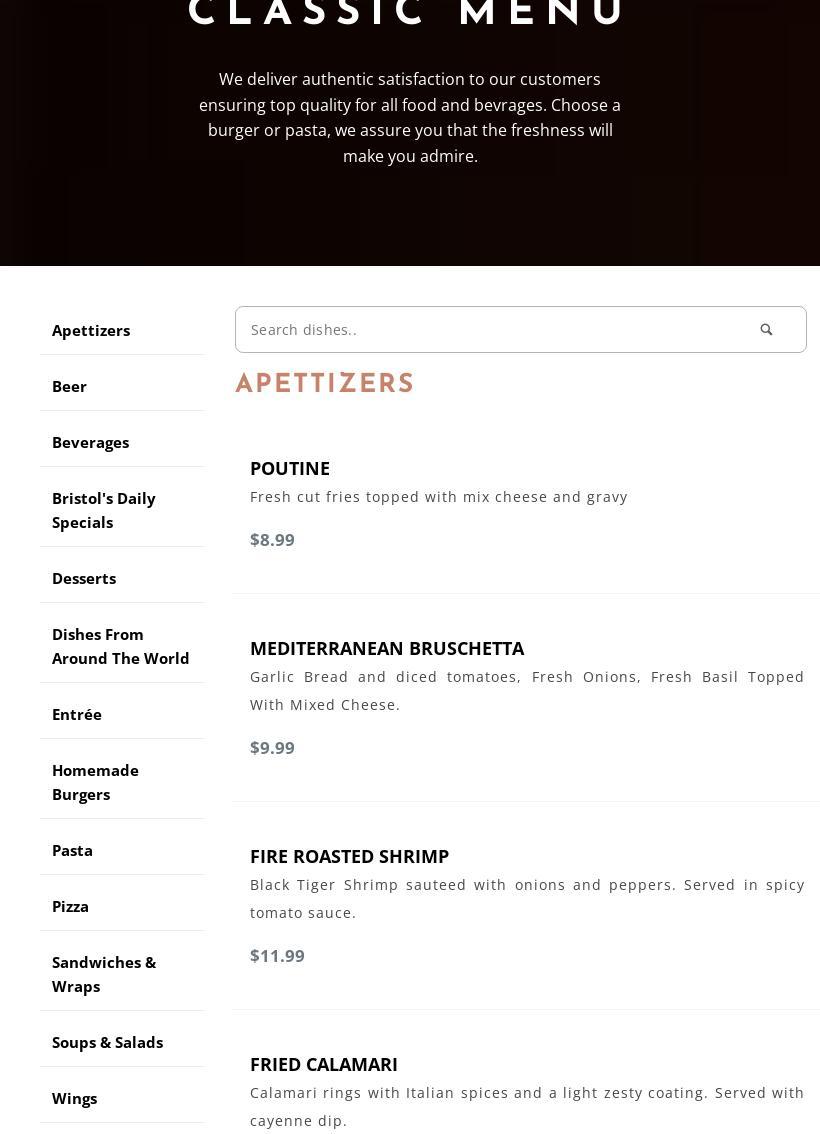
Task: Select the Beer category
Action: [x=69, y=386]
